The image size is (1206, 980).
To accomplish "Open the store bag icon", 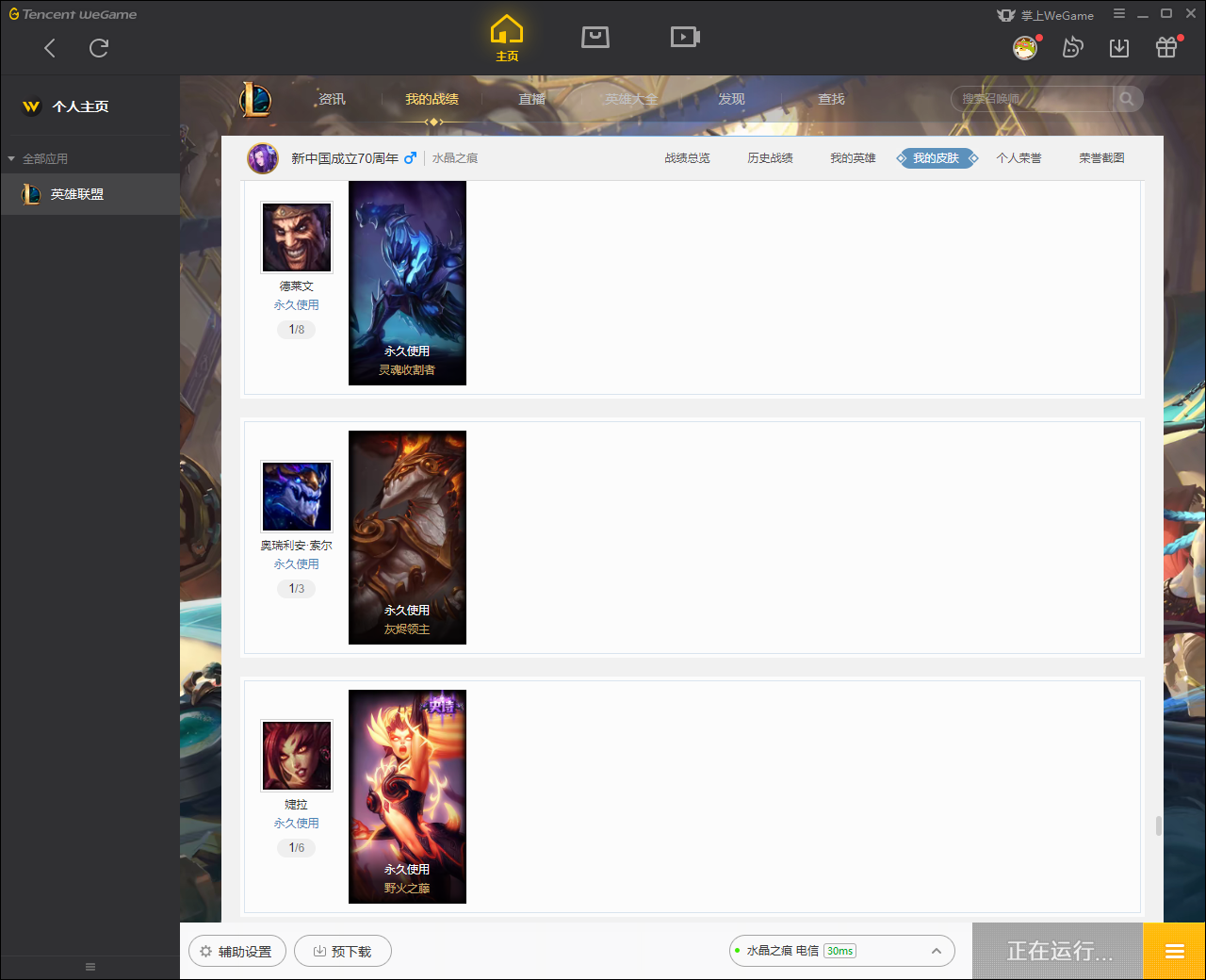I will click(595, 37).
